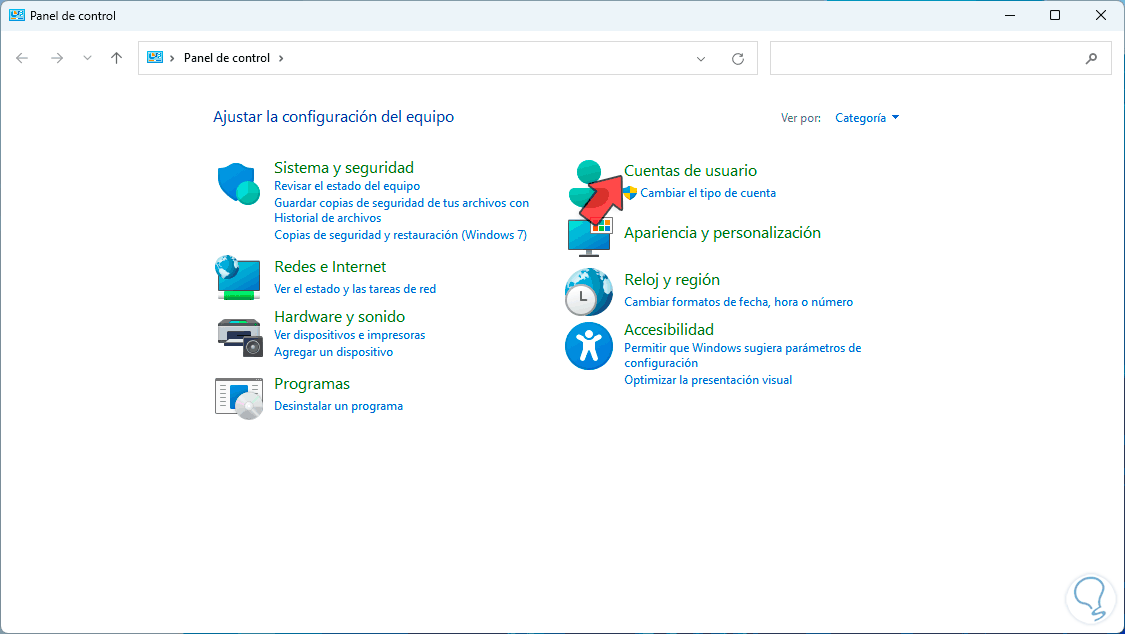This screenshot has height=634, width=1125.
Task: Expand chevron before Panel de control breadcrumb
Action: pyautogui.click(x=172, y=58)
